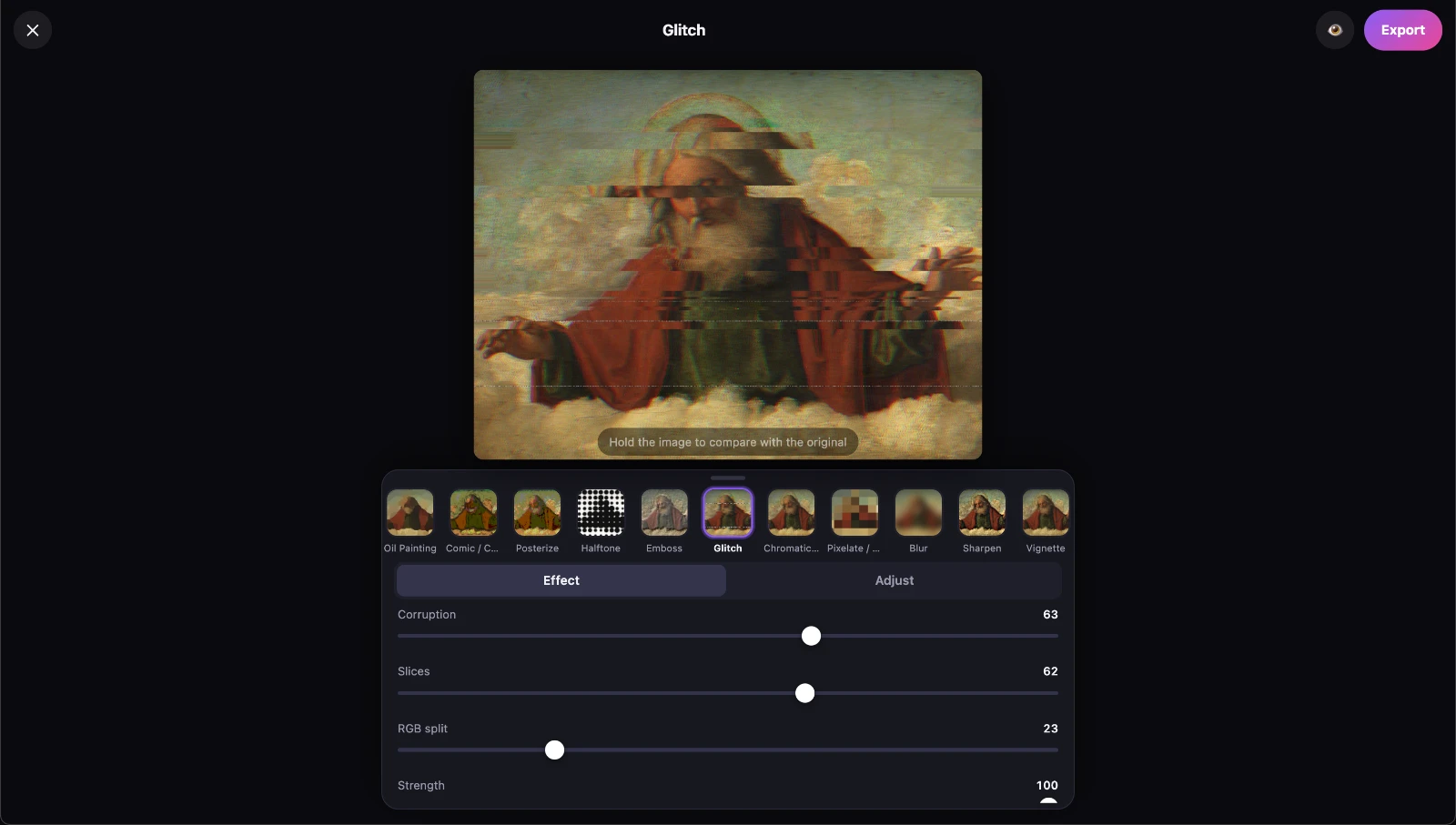Image resolution: width=1456 pixels, height=825 pixels.
Task: Select the Blur effect thumbnail
Action: [x=918, y=512]
